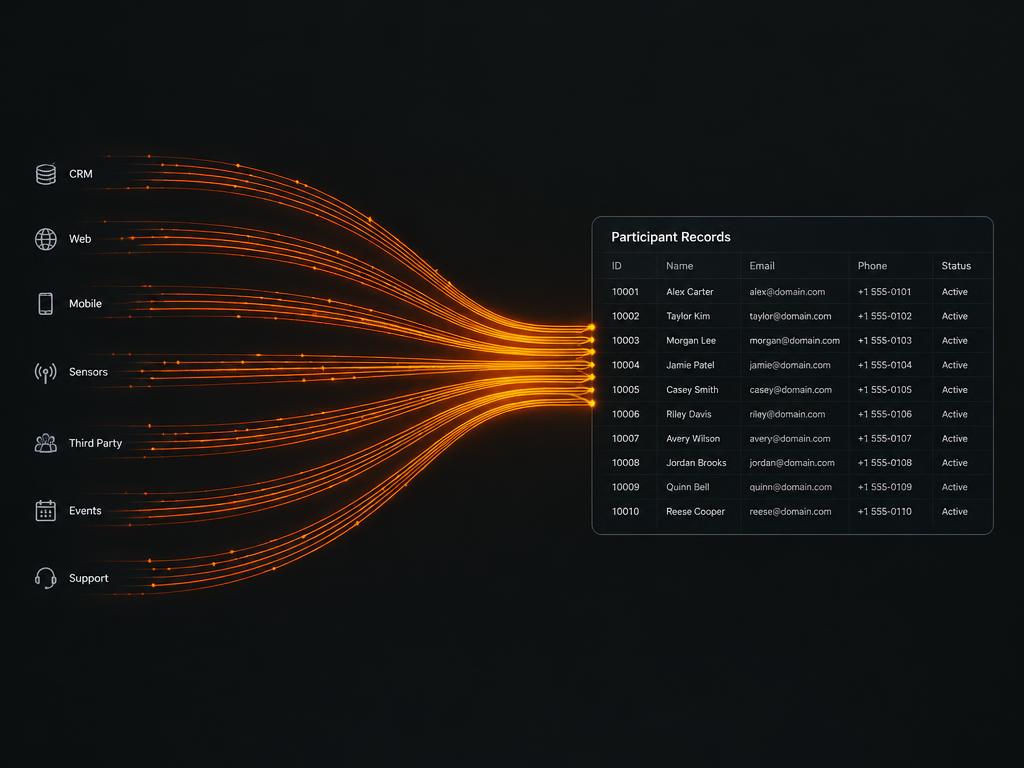Click the Participant Records title
Image resolution: width=1024 pixels, height=768 pixels.
(x=671, y=237)
